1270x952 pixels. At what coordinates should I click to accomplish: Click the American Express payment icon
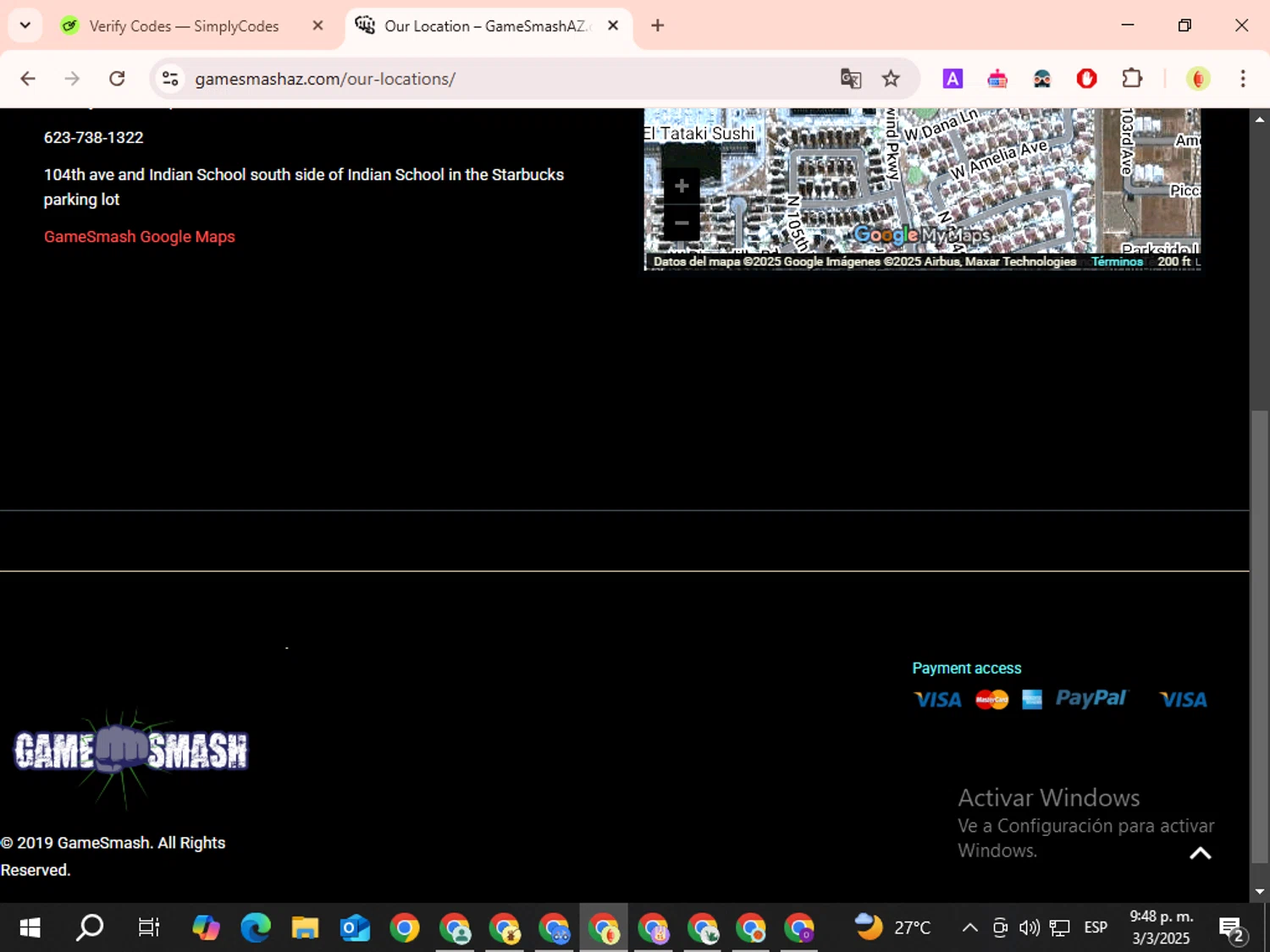1031,700
